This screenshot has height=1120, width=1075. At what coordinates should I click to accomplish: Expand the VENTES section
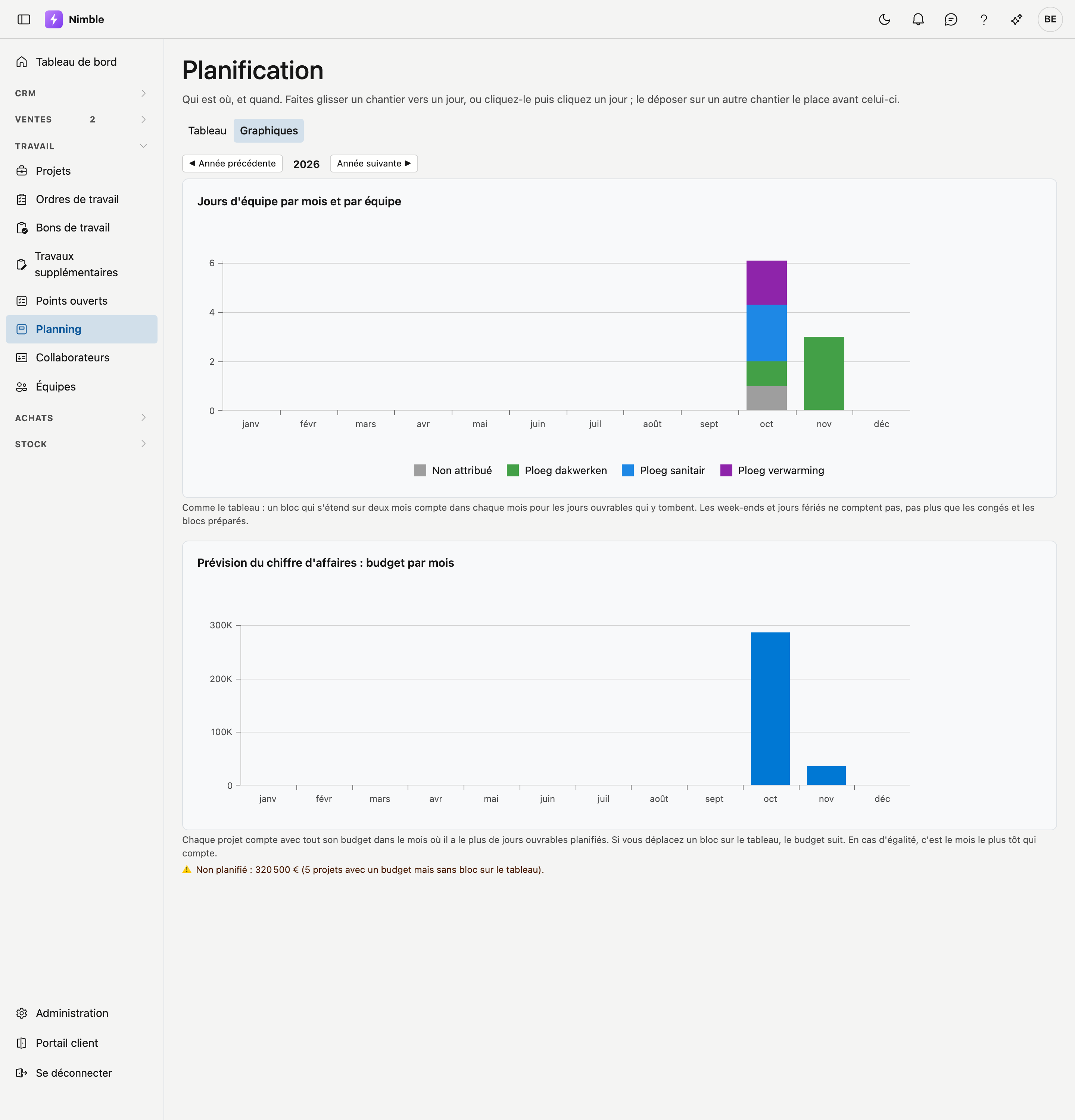coord(81,119)
